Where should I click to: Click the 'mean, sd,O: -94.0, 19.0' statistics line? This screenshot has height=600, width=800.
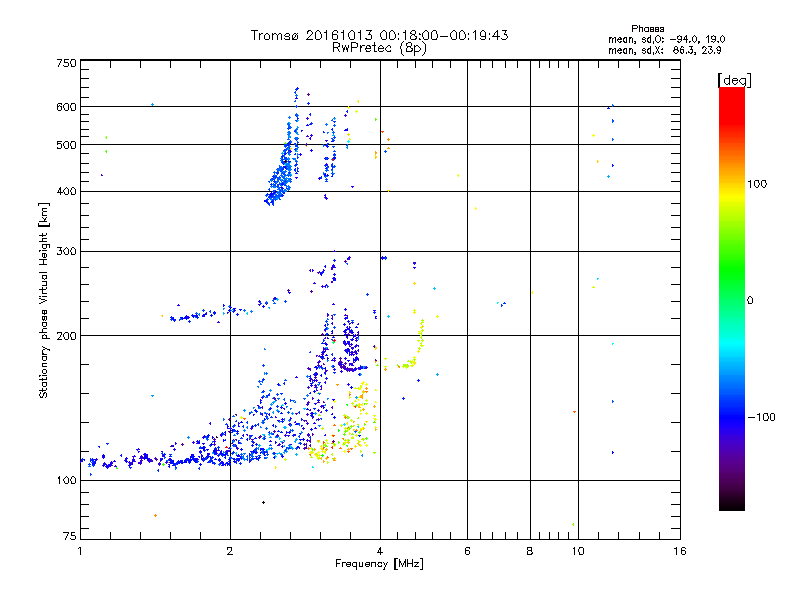pyautogui.click(x=666, y=39)
